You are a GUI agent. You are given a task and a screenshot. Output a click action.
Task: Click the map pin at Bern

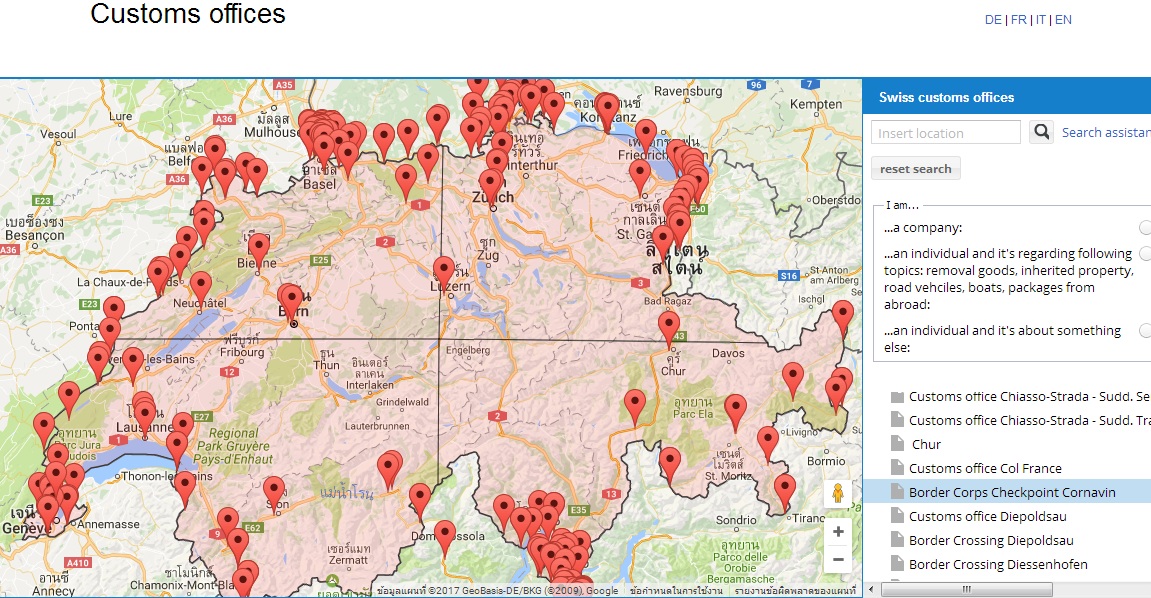click(292, 303)
